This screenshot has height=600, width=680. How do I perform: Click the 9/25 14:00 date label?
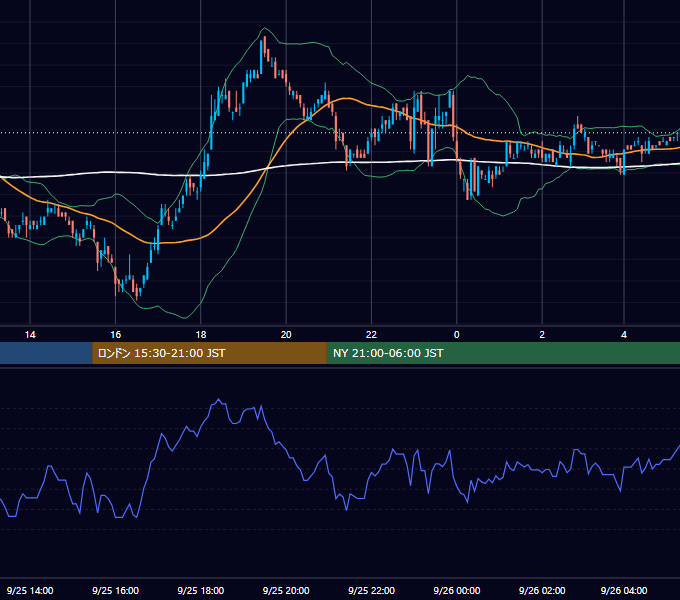(30, 590)
